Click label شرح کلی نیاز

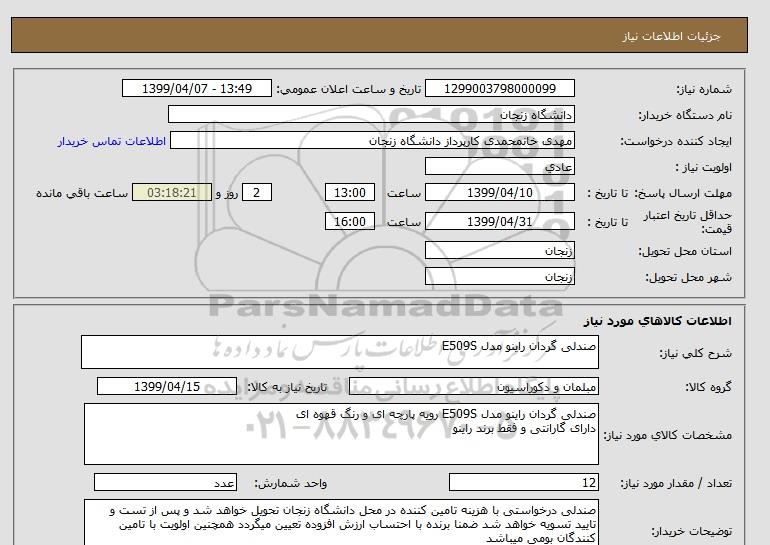695,354
